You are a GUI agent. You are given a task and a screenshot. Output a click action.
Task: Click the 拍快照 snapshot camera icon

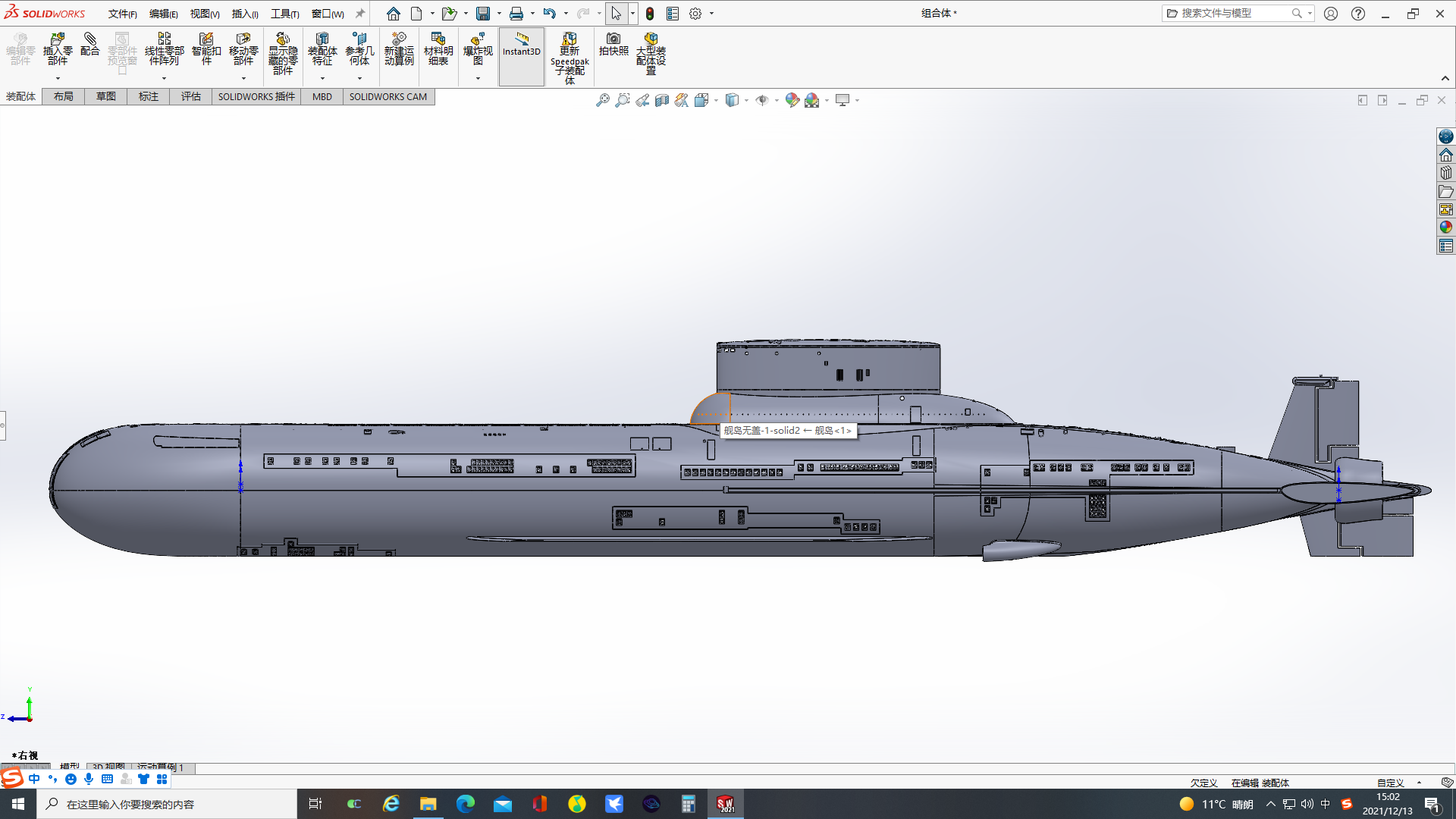click(x=613, y=44)
